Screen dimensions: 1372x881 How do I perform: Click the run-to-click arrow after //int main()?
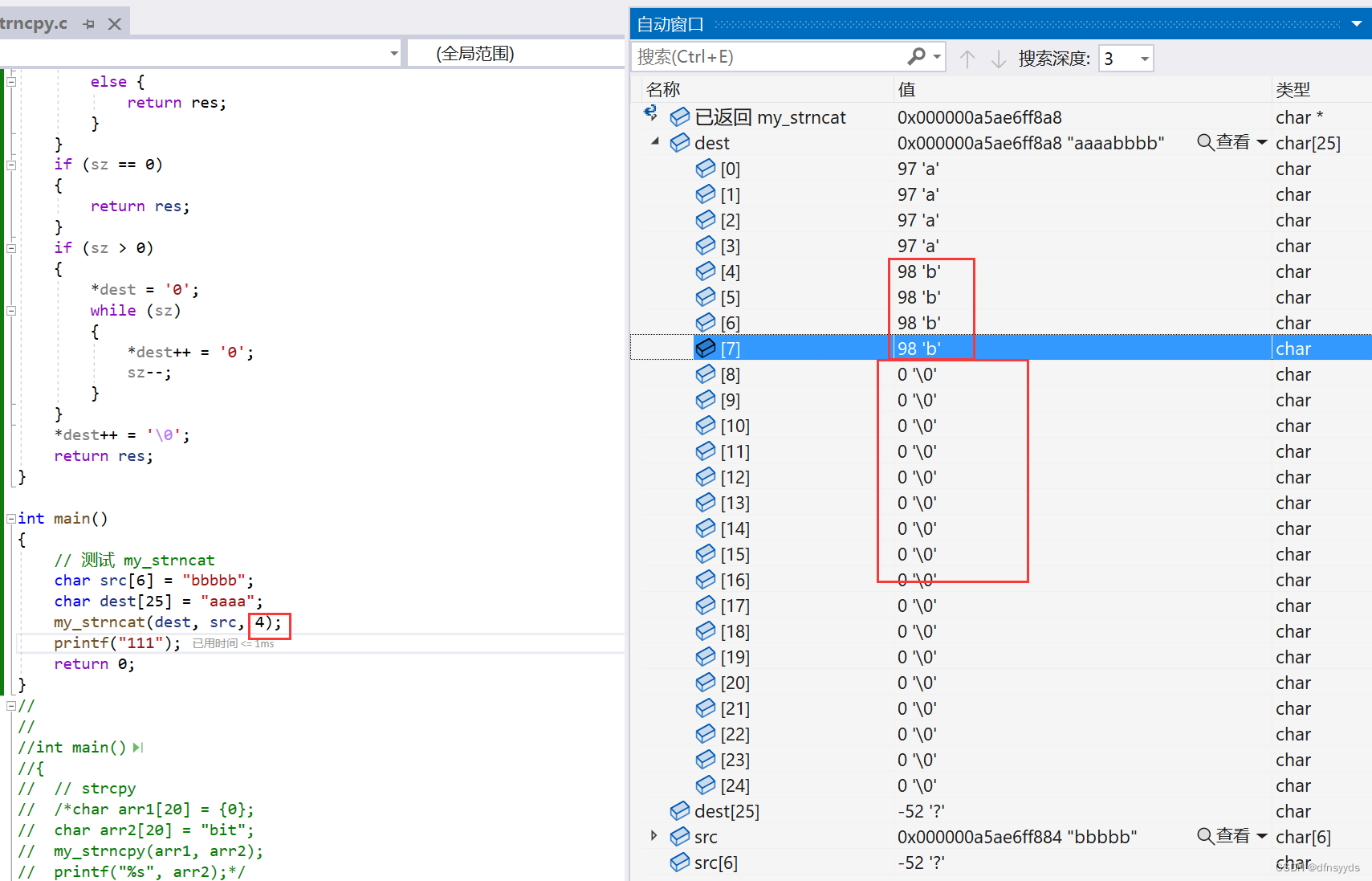[138, 748]
